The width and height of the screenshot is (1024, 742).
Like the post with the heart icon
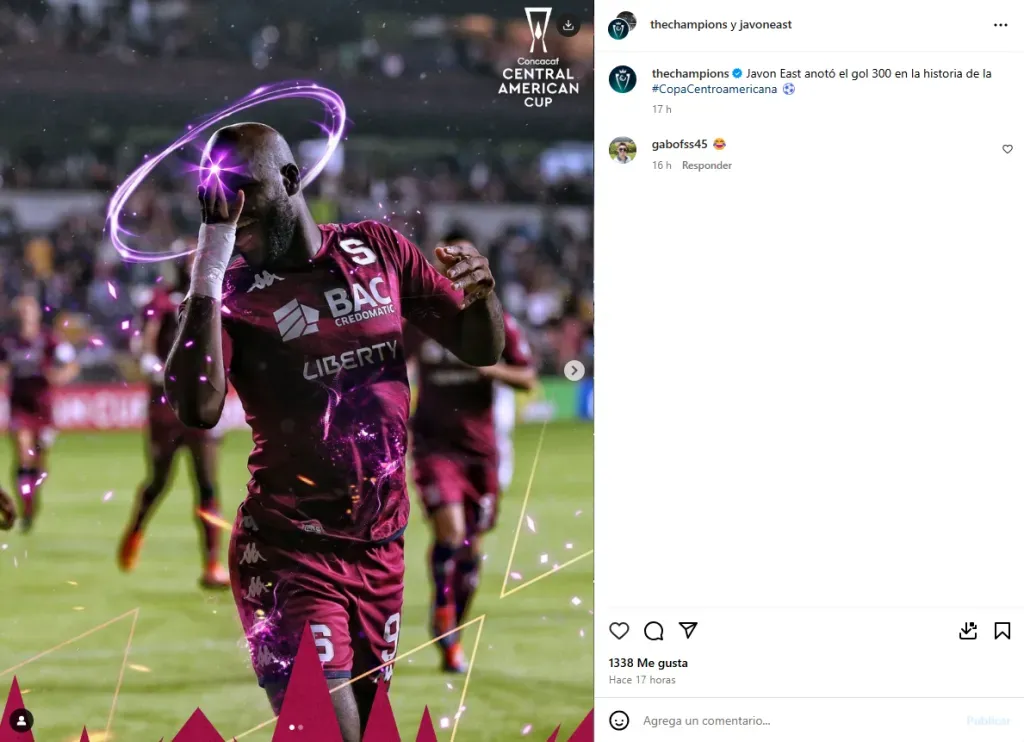(x=618, y=630)
